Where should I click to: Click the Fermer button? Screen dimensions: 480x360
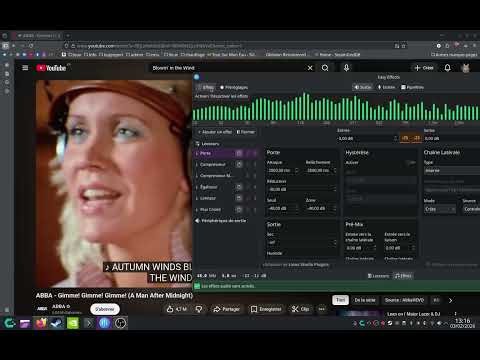pos(246,132)
